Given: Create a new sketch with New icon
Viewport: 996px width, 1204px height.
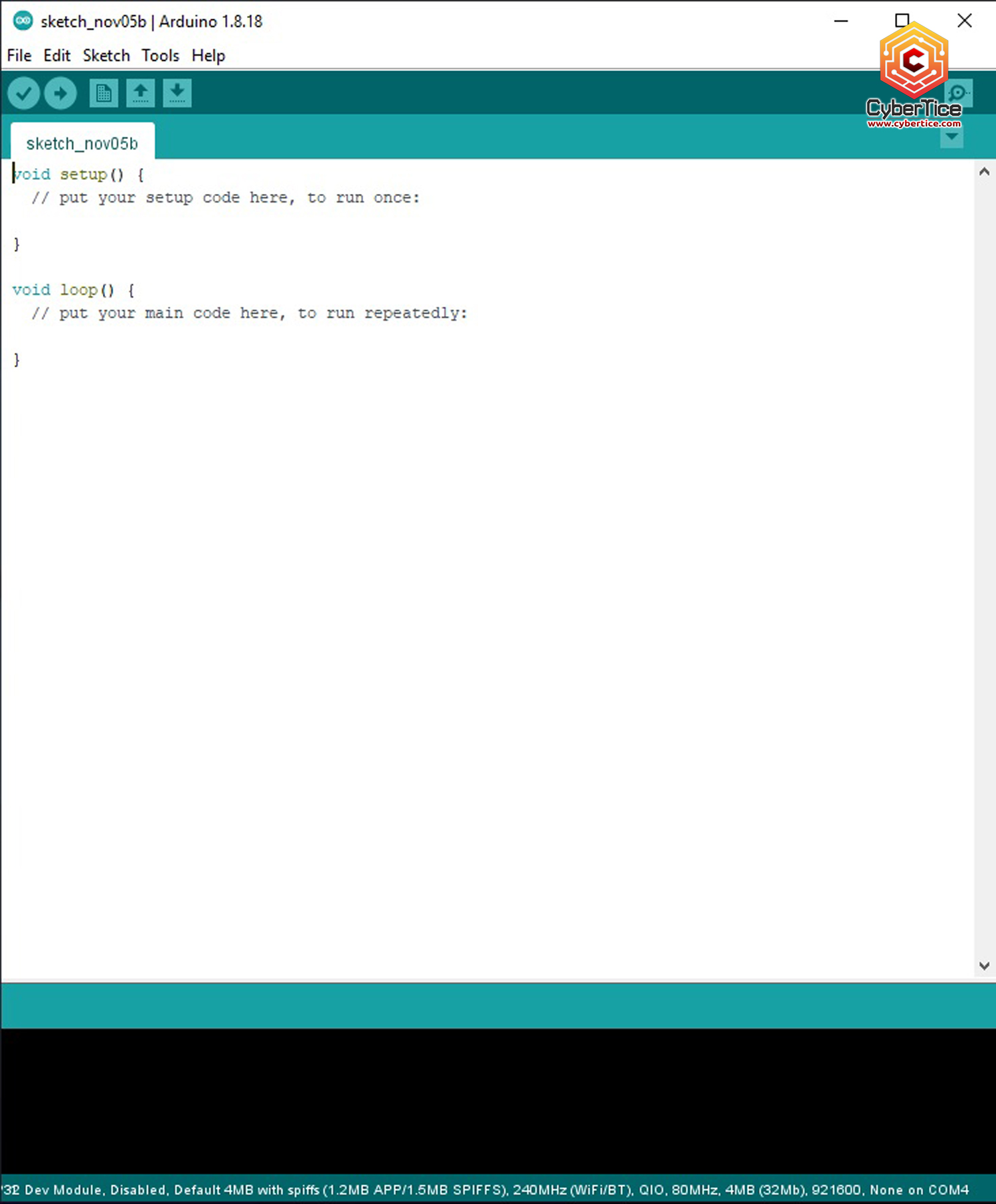Looking at the screenshot, I should [x=104, y=94].
